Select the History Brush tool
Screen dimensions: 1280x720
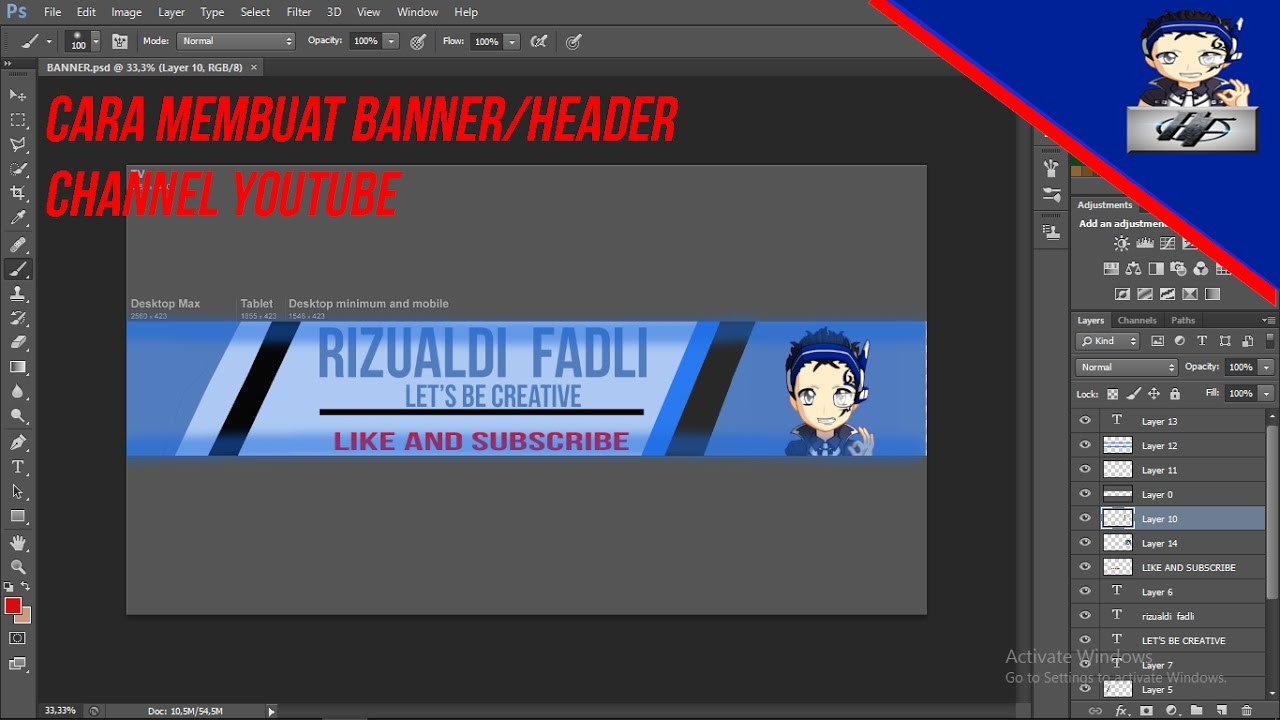pos(18,318)
